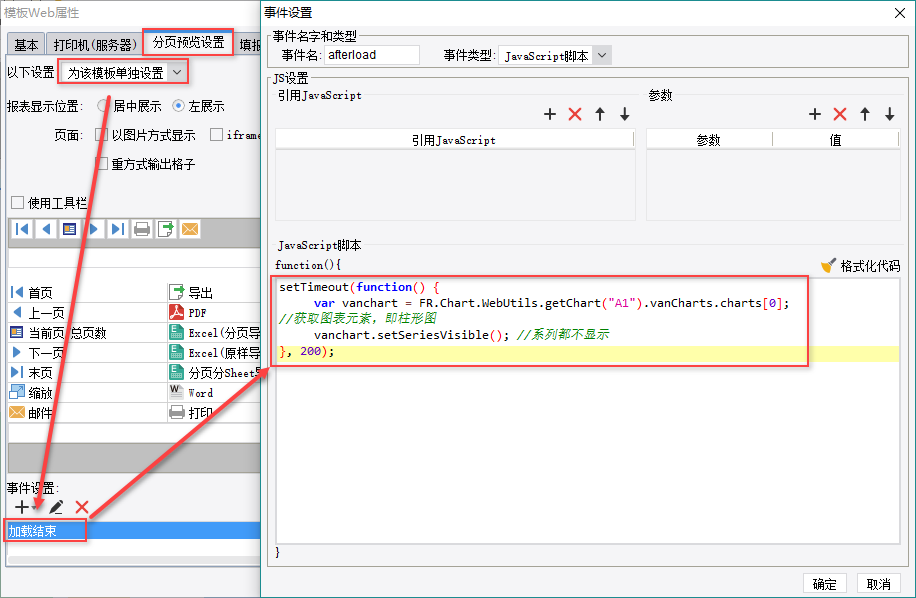
Task: Click 格式化代码 text button
Action: click(870, 266)
